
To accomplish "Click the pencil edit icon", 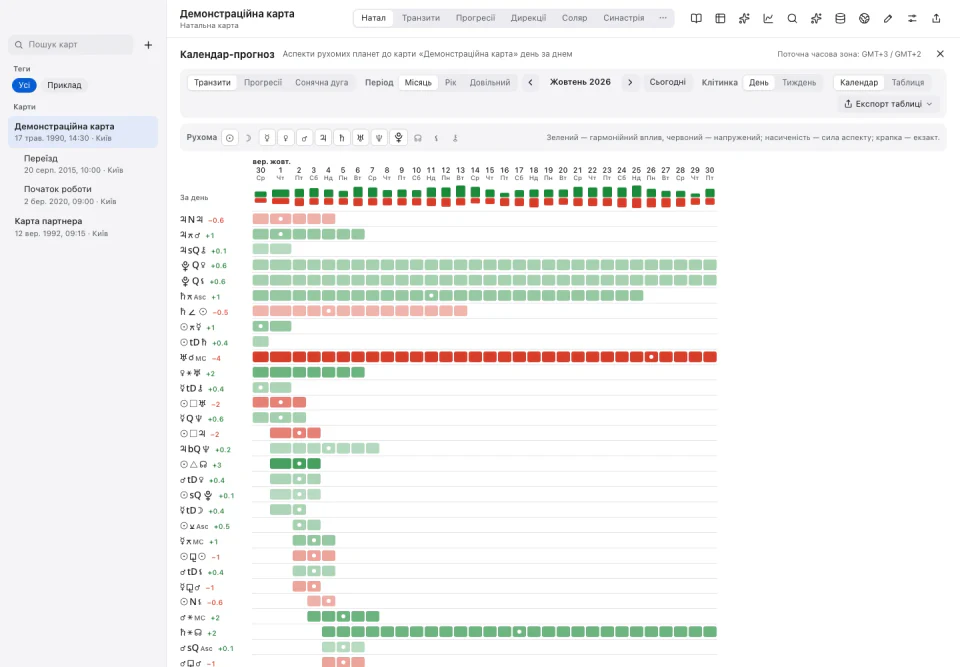I will [x=888, y=18].
